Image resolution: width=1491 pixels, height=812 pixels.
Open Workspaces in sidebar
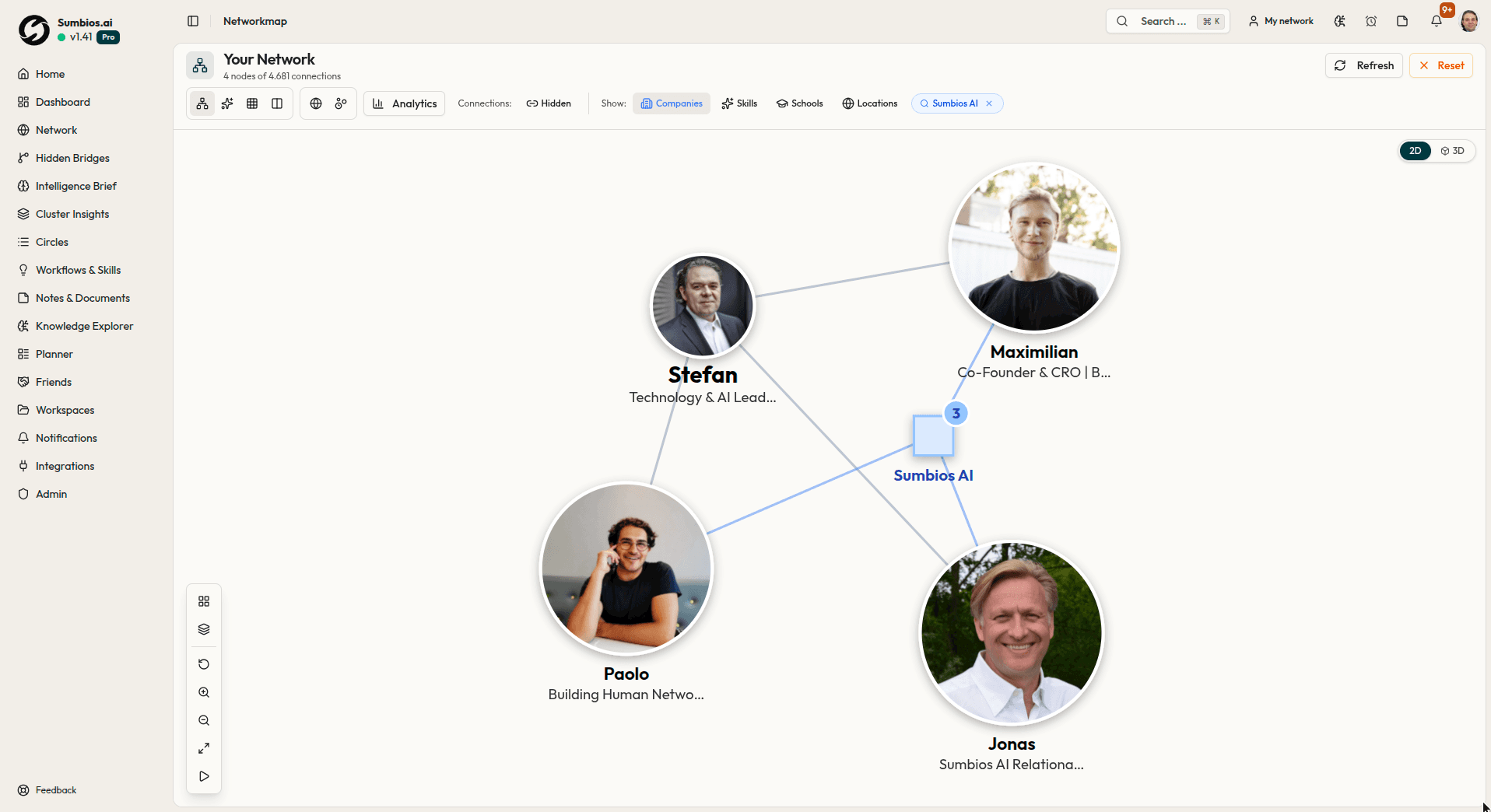point(65,410)
